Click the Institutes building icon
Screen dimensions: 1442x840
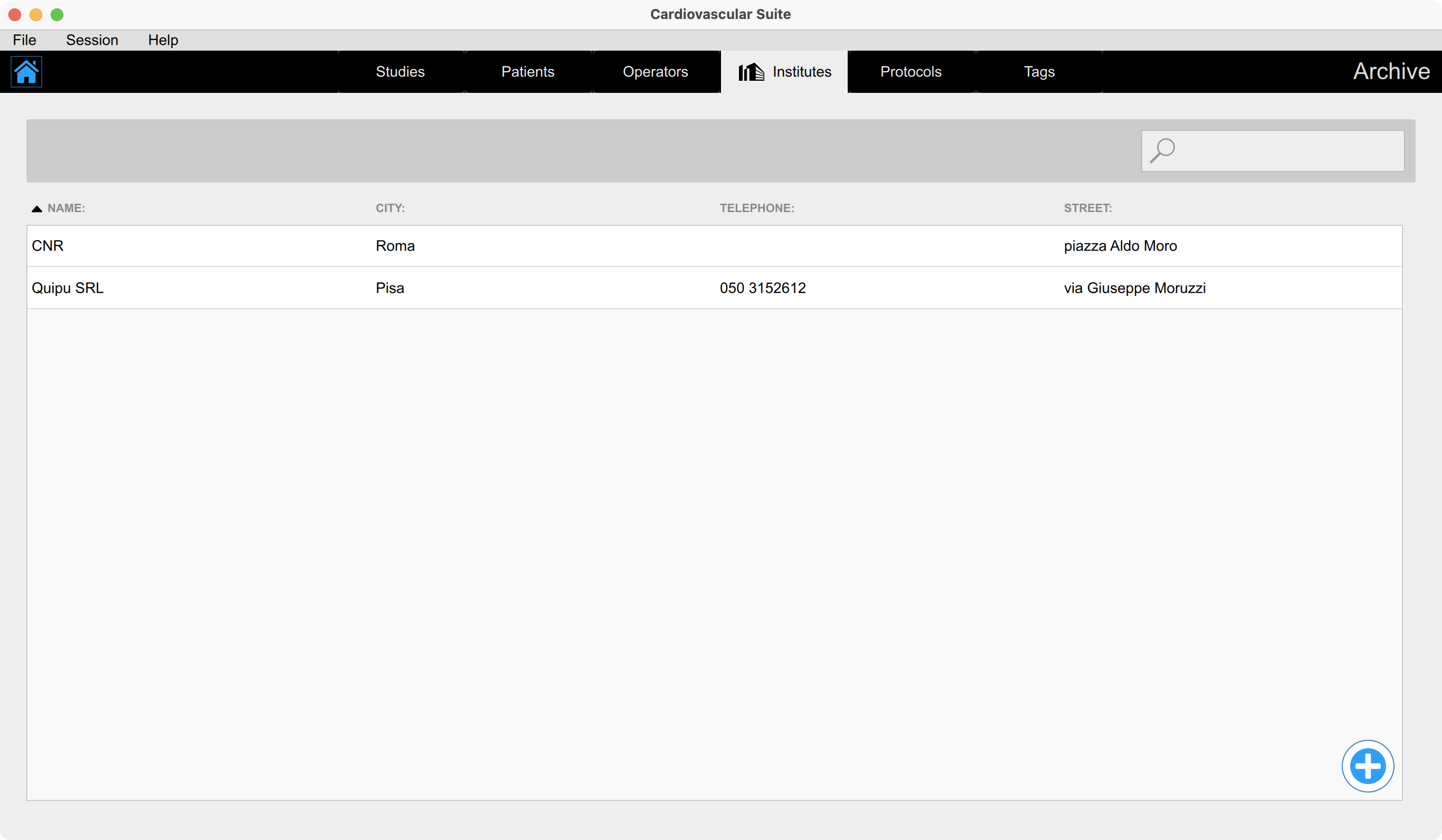tap(751, 72)
